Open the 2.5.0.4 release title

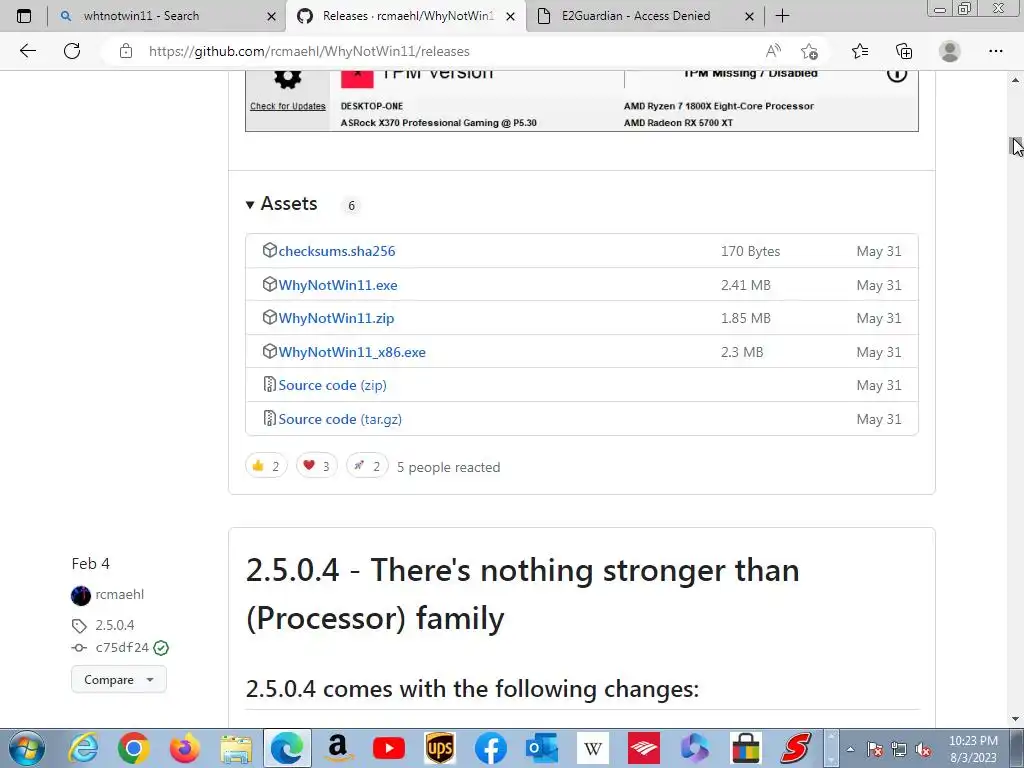point(522,594)
